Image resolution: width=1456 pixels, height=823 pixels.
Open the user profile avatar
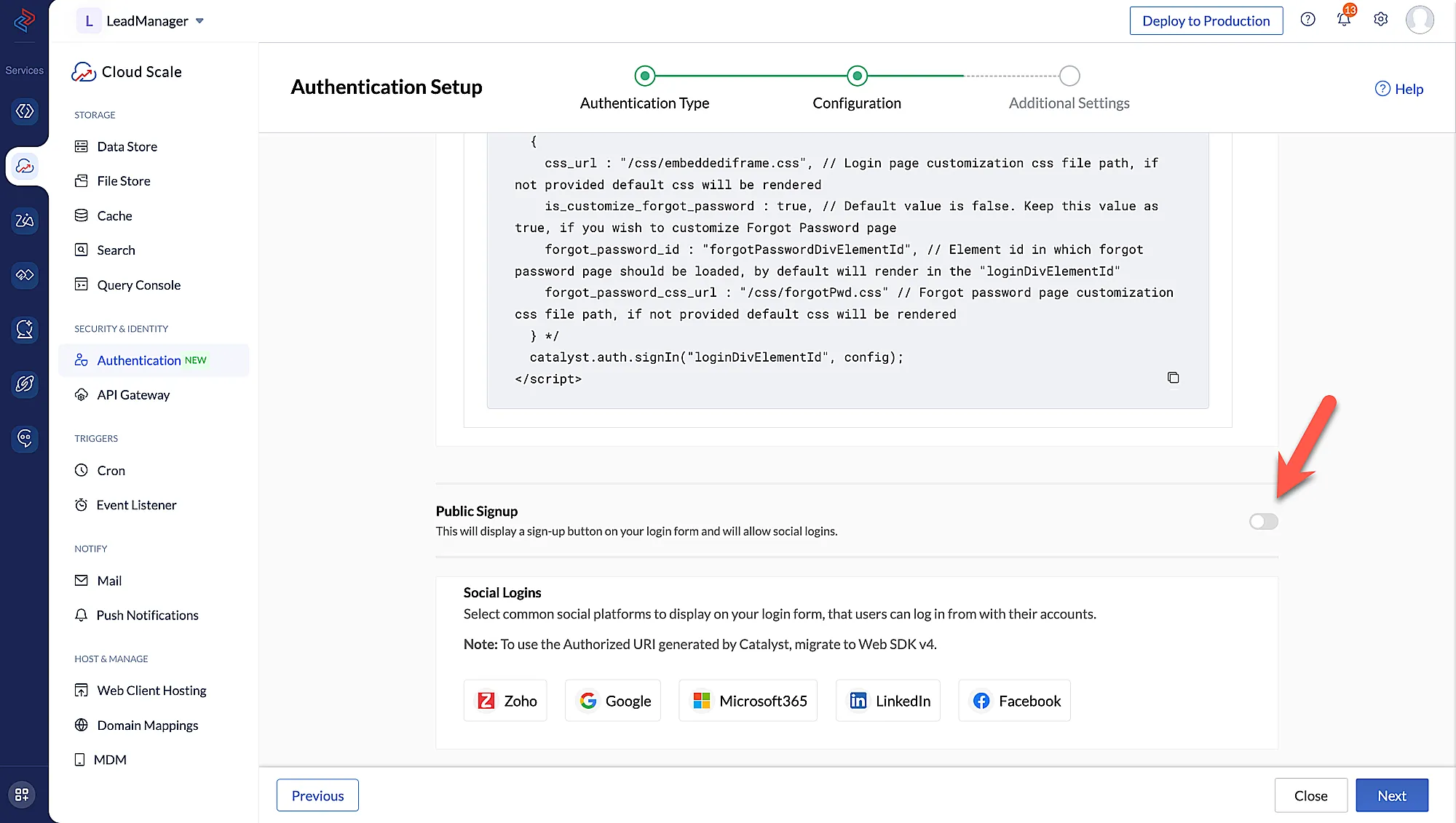pos(1419,20)
